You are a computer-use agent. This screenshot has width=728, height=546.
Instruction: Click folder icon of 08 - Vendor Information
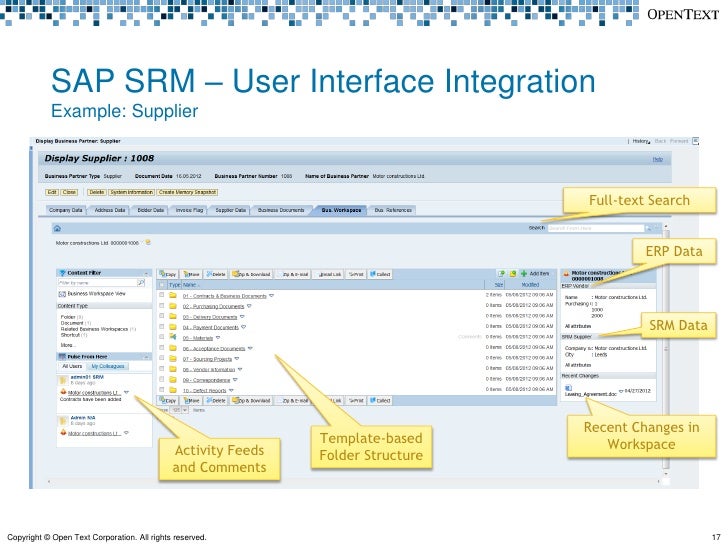pos(173,369)
